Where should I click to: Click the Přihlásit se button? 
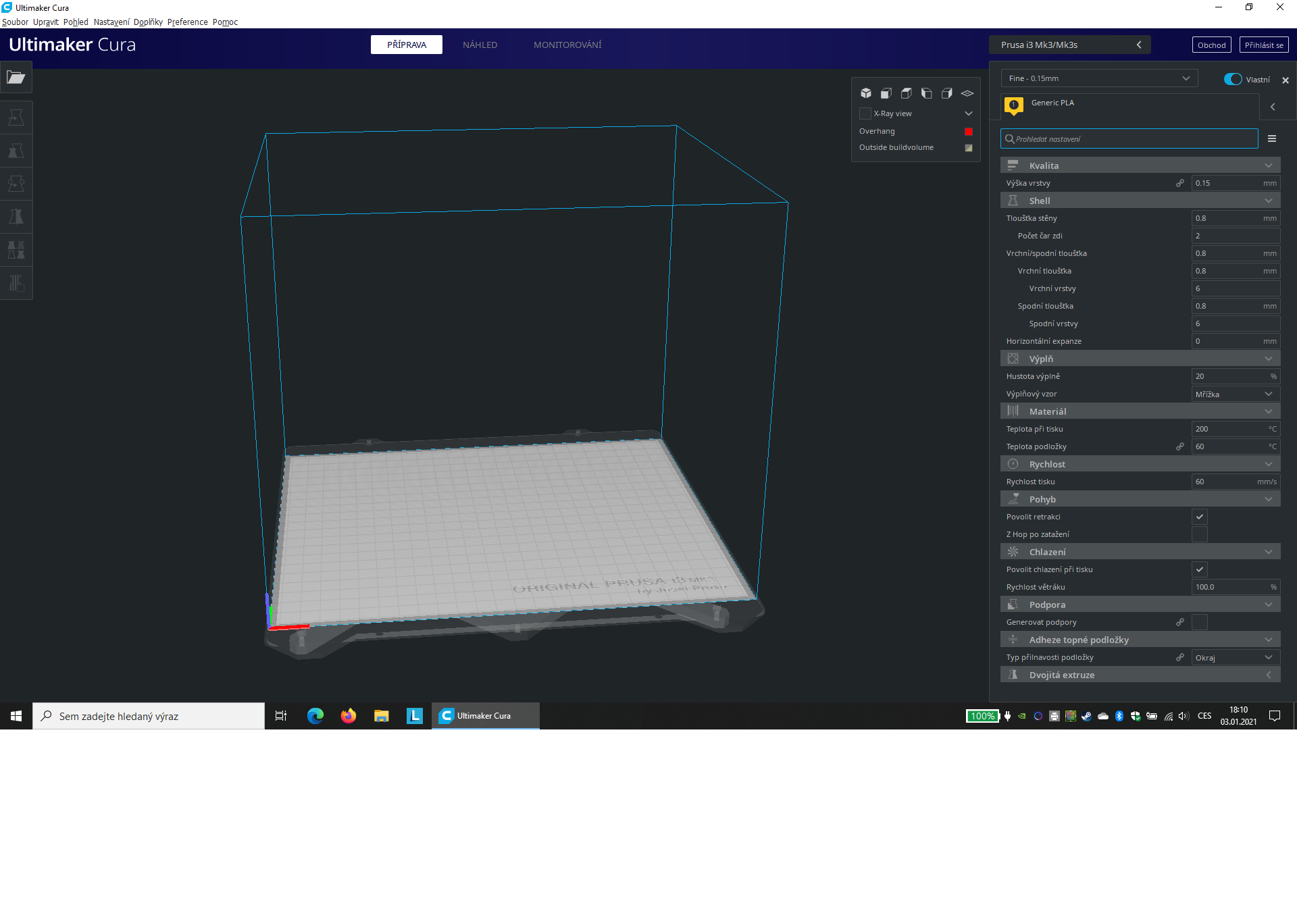[x=1264, y=45]
